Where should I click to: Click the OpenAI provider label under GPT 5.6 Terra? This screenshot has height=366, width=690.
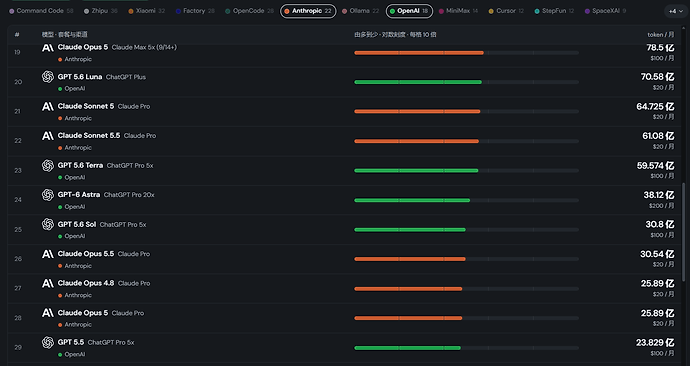[x=75, y=177]
